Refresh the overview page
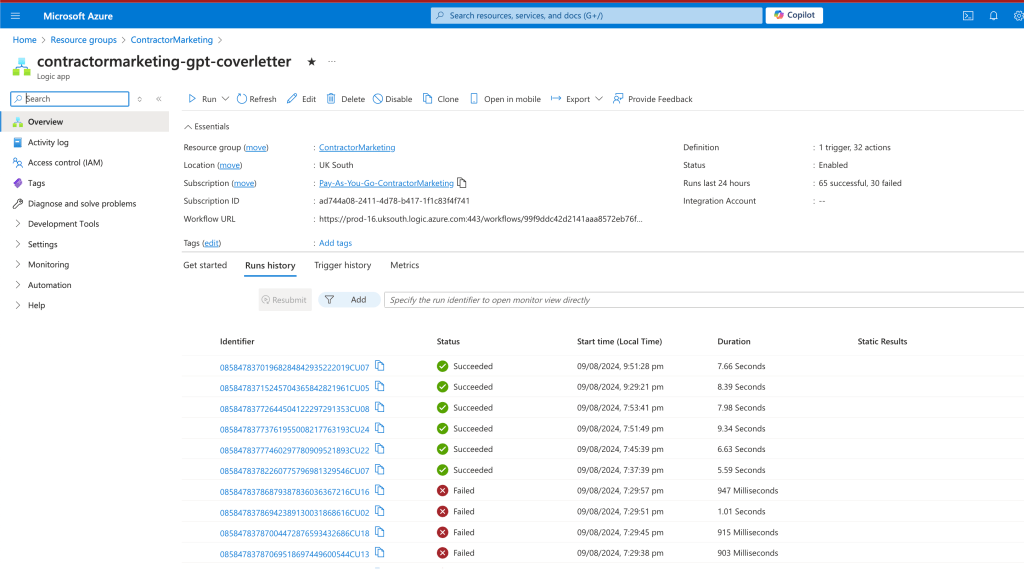The width and height of the screenshot is (1024, 571). click(257, 99)
